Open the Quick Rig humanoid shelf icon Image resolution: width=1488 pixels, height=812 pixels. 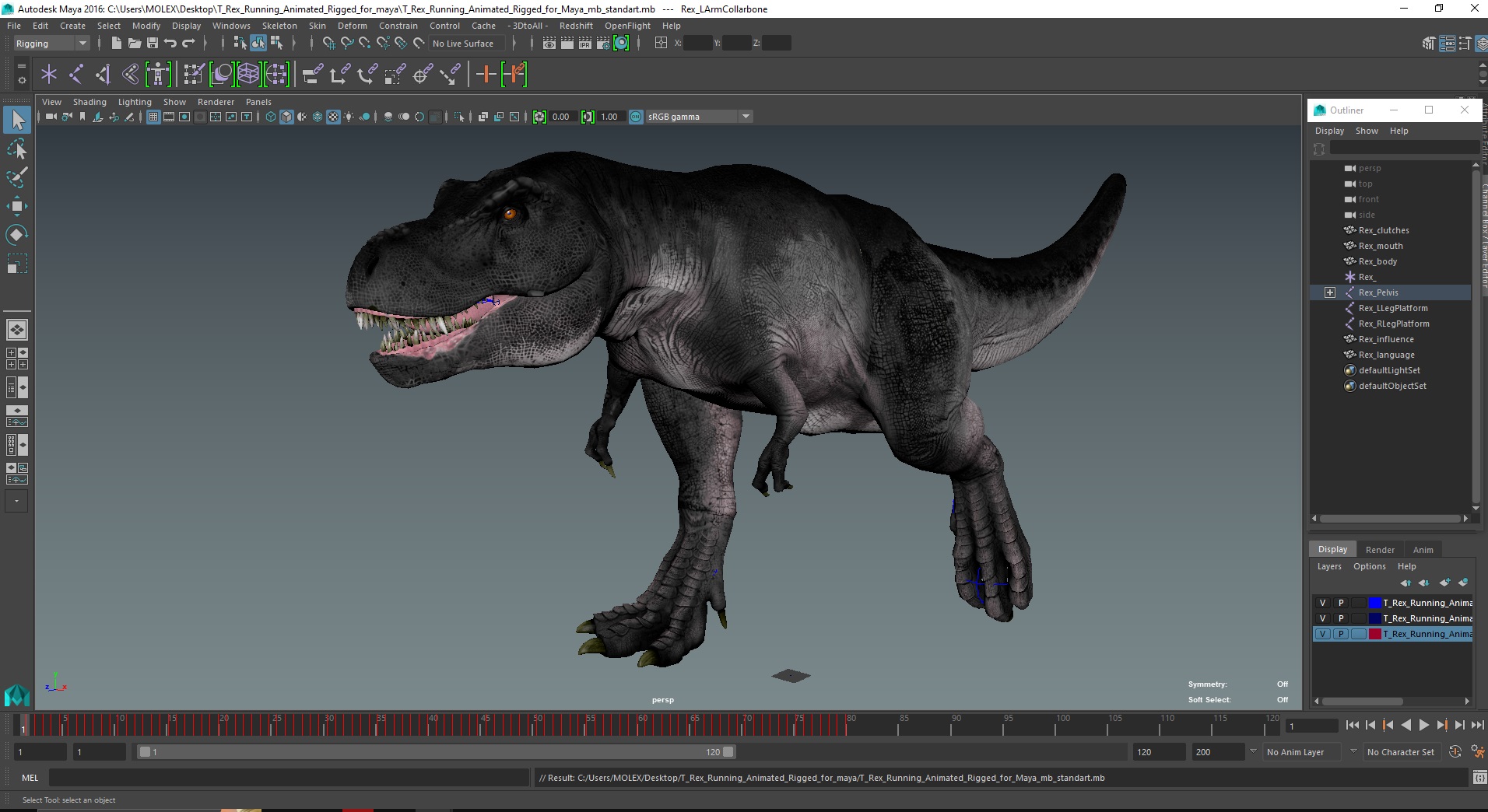click(x=158, y=75)
